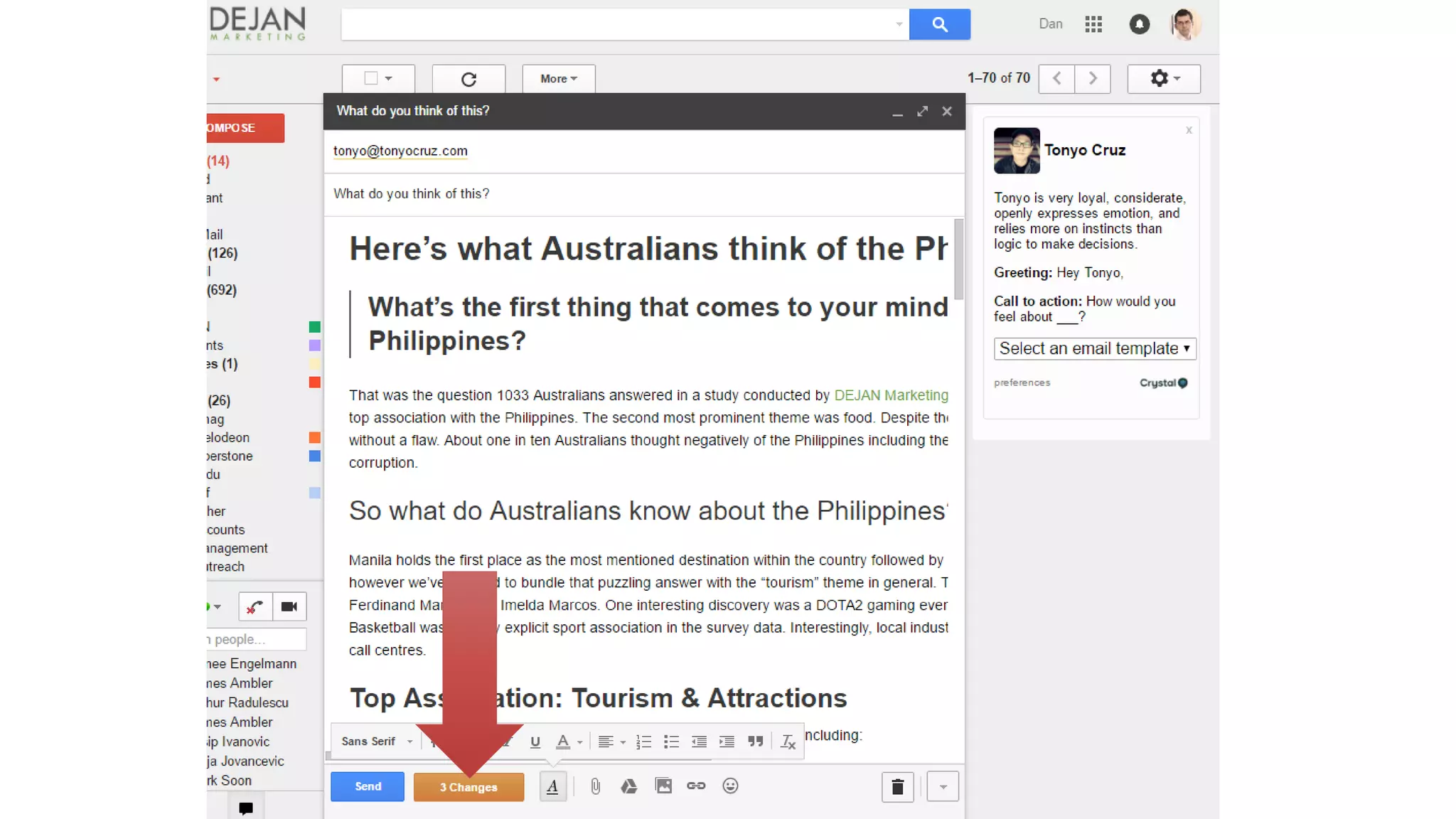Pop out the compose window

(x=922, y=112)
